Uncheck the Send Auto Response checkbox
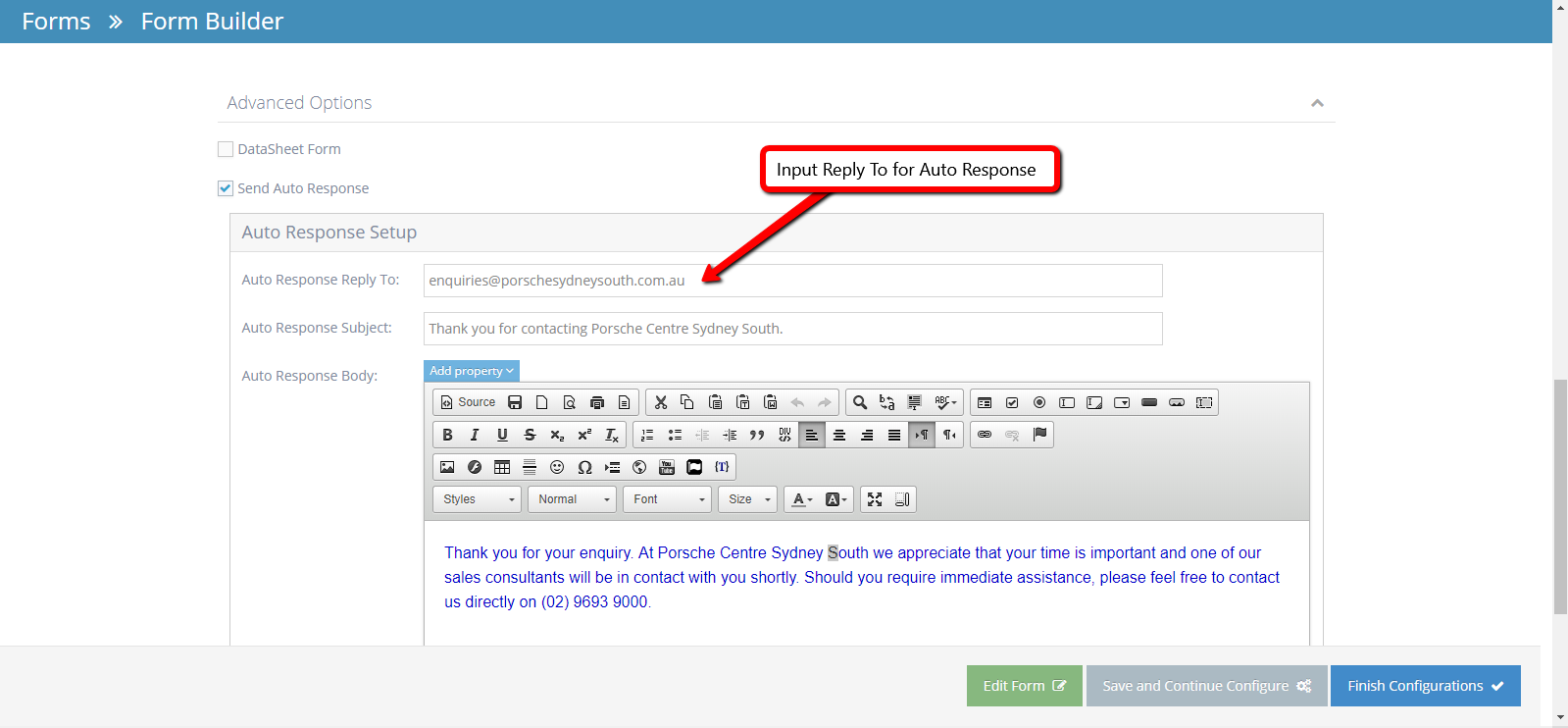The image size is (1568, 728). (x=226, y=188)
